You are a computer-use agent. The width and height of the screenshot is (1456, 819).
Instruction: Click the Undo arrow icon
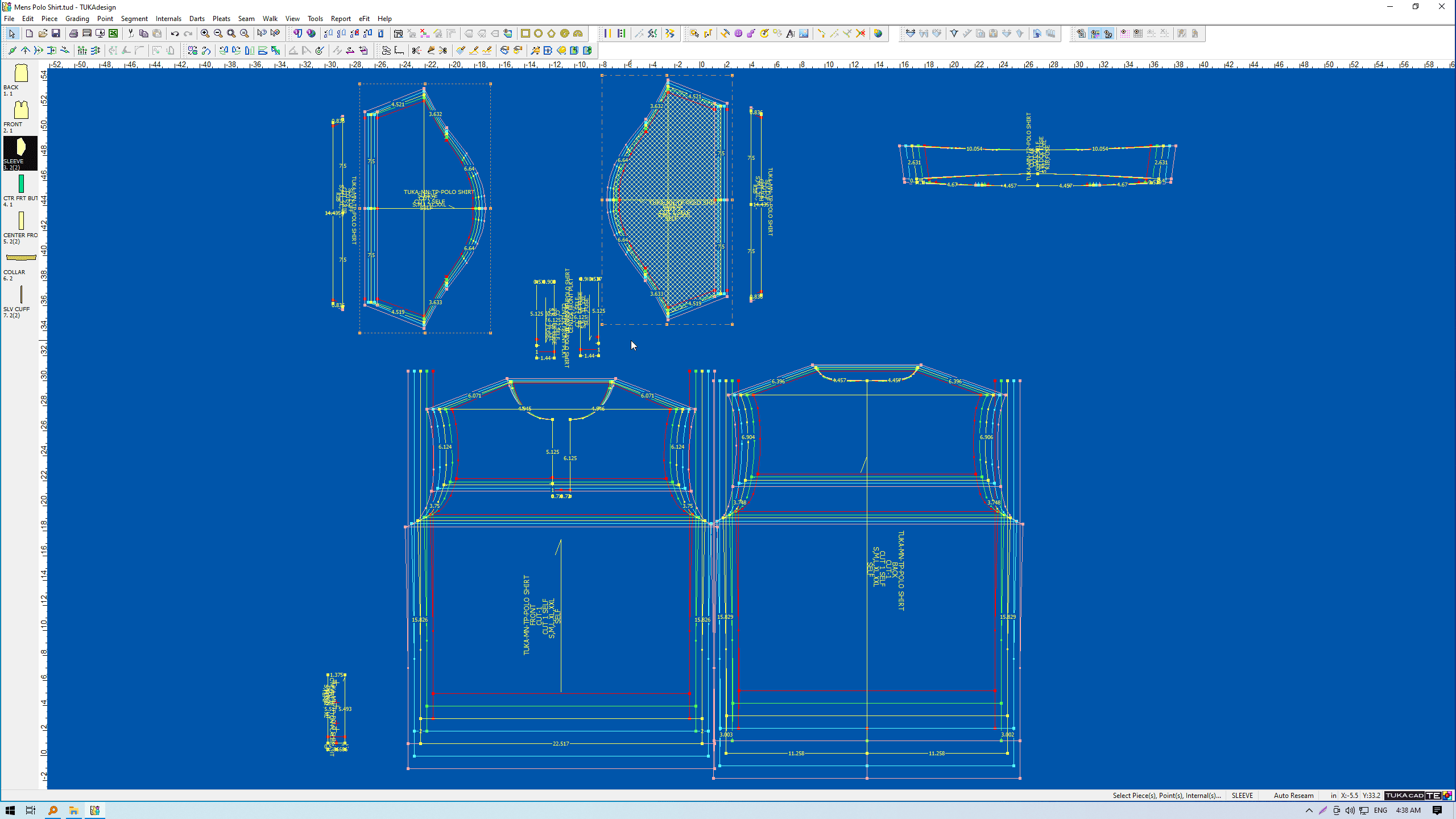(x=175, y=34)
